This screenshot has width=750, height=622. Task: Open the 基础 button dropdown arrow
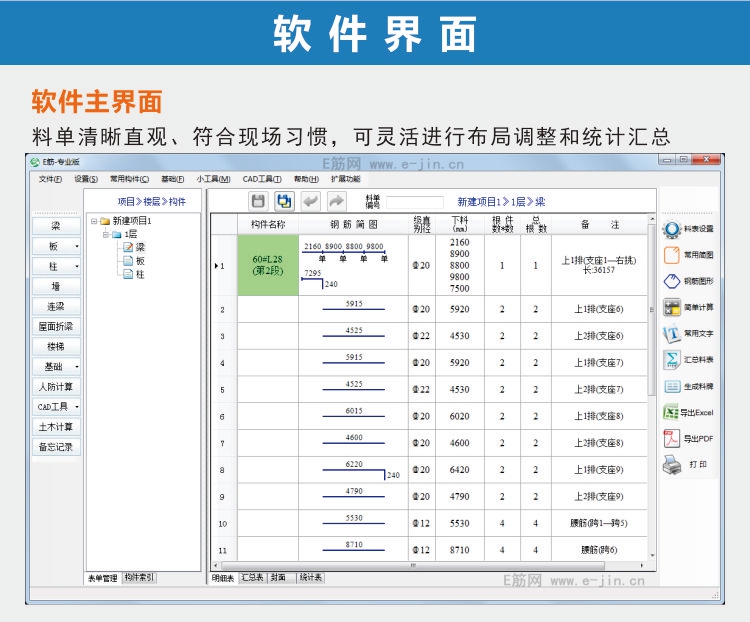[x=77, y=367]
